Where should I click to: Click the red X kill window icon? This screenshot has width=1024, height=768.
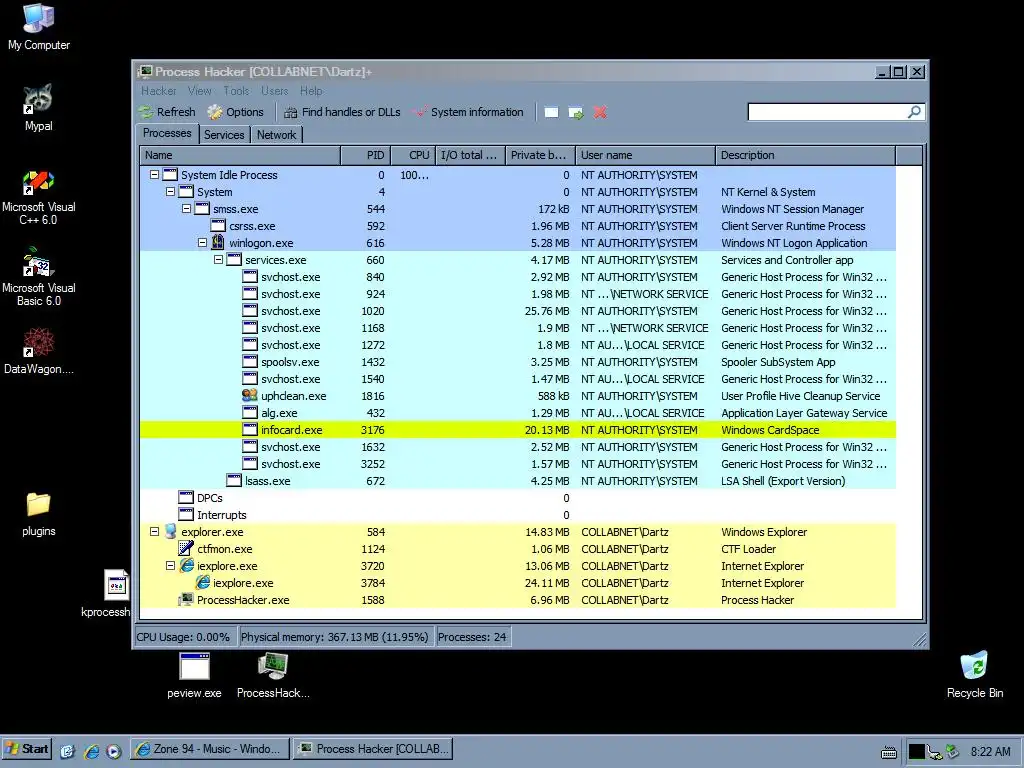point(600,112)
